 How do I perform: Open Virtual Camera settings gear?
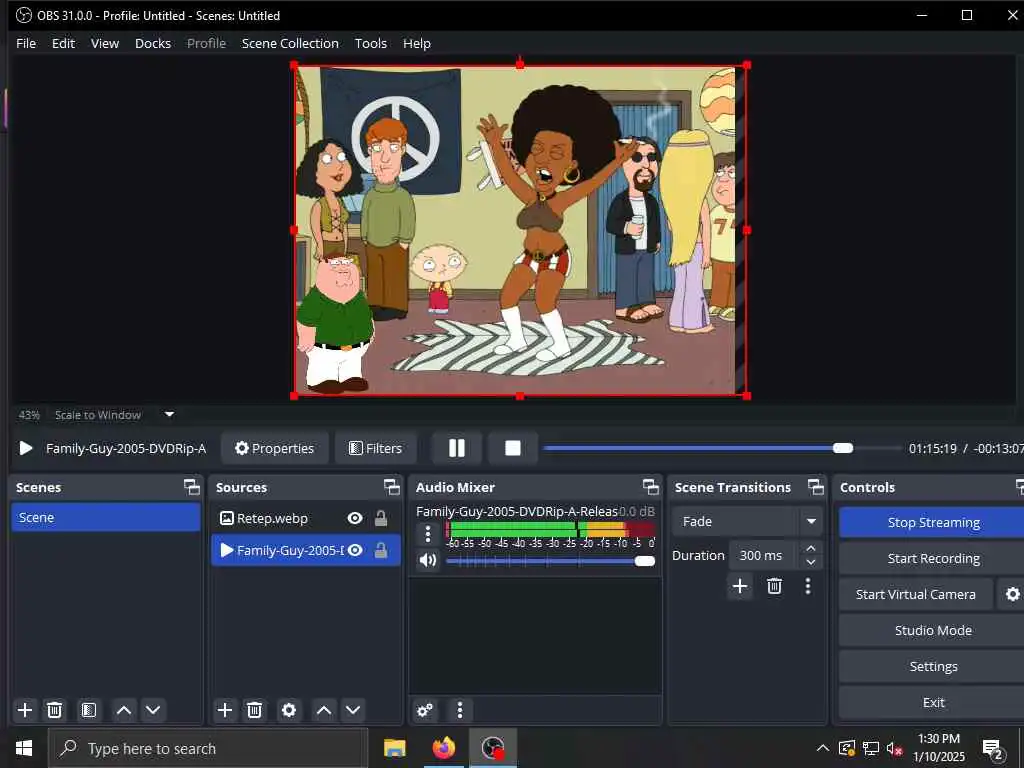point(1012,594)
